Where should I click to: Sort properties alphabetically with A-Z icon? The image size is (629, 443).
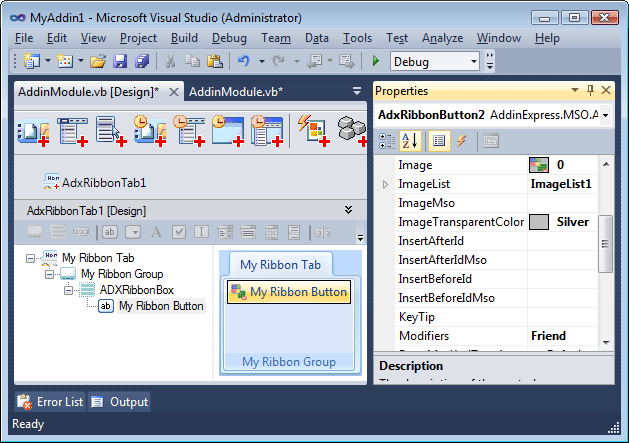(410, 141)
